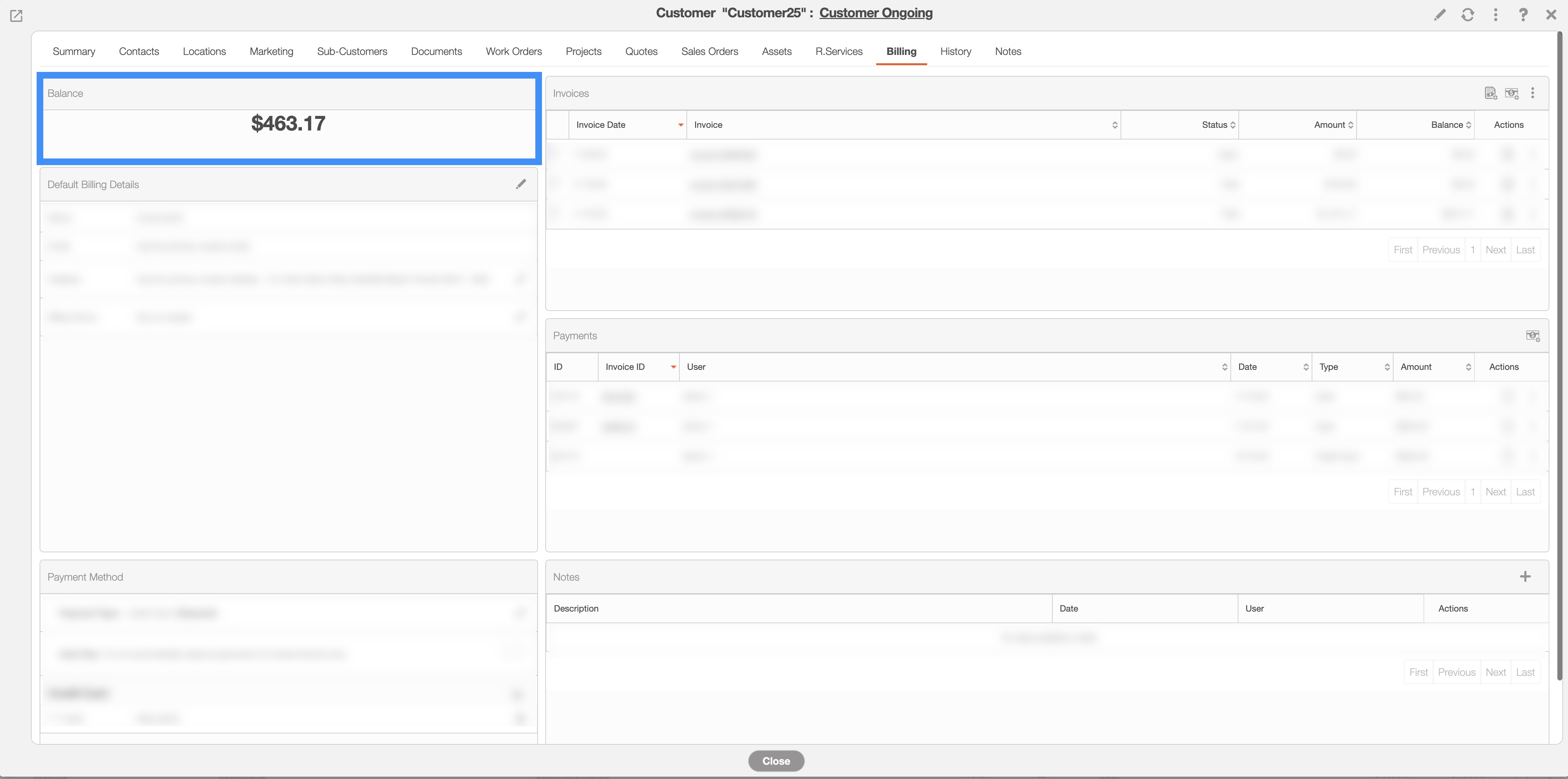Add a note with the plus icon
This screenshot has height=779, width=1568.
click(1525, 576)
